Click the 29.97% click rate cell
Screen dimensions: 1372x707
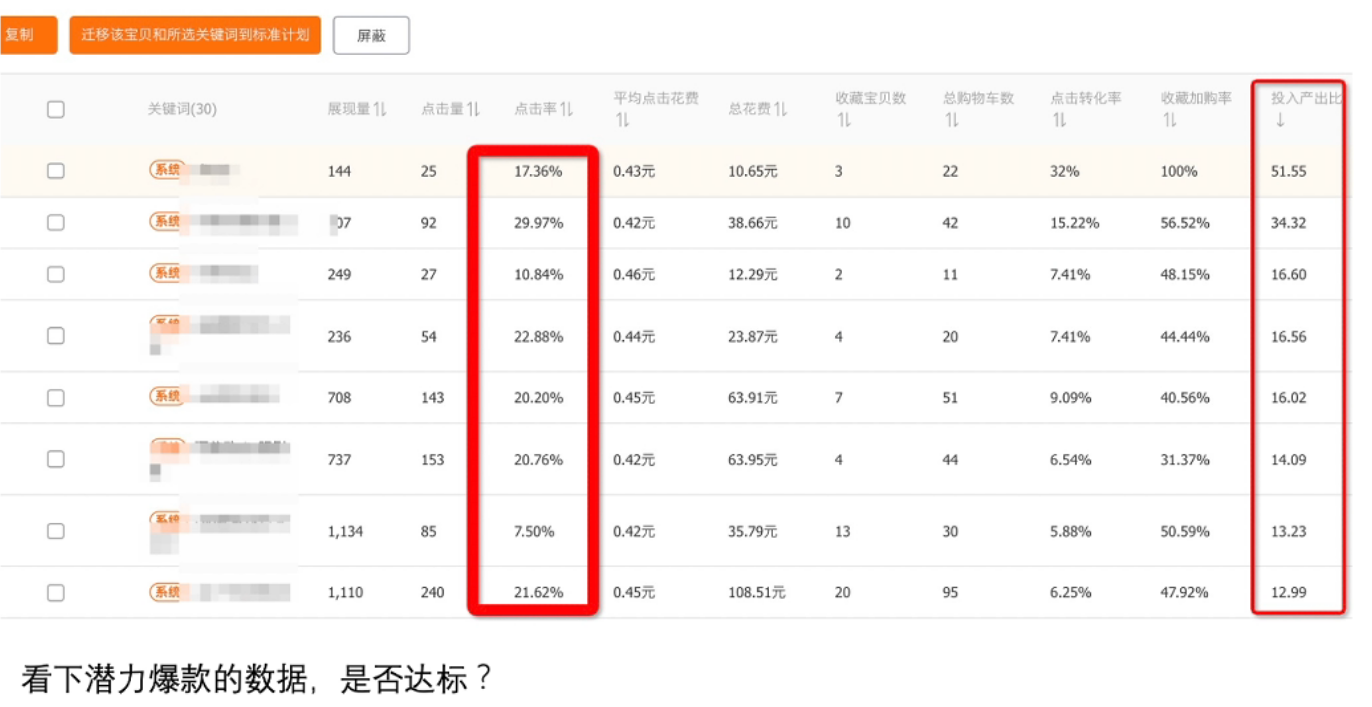click(x=538, y=223)
